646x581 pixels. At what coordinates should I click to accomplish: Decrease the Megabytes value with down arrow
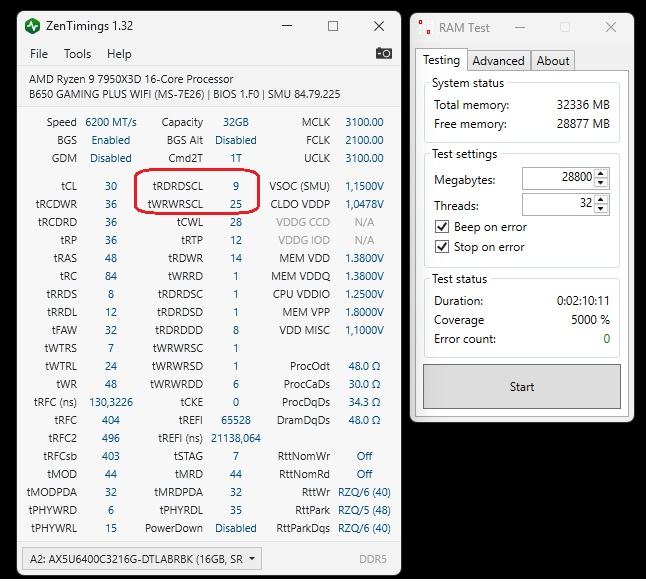(x=601, y=183)
